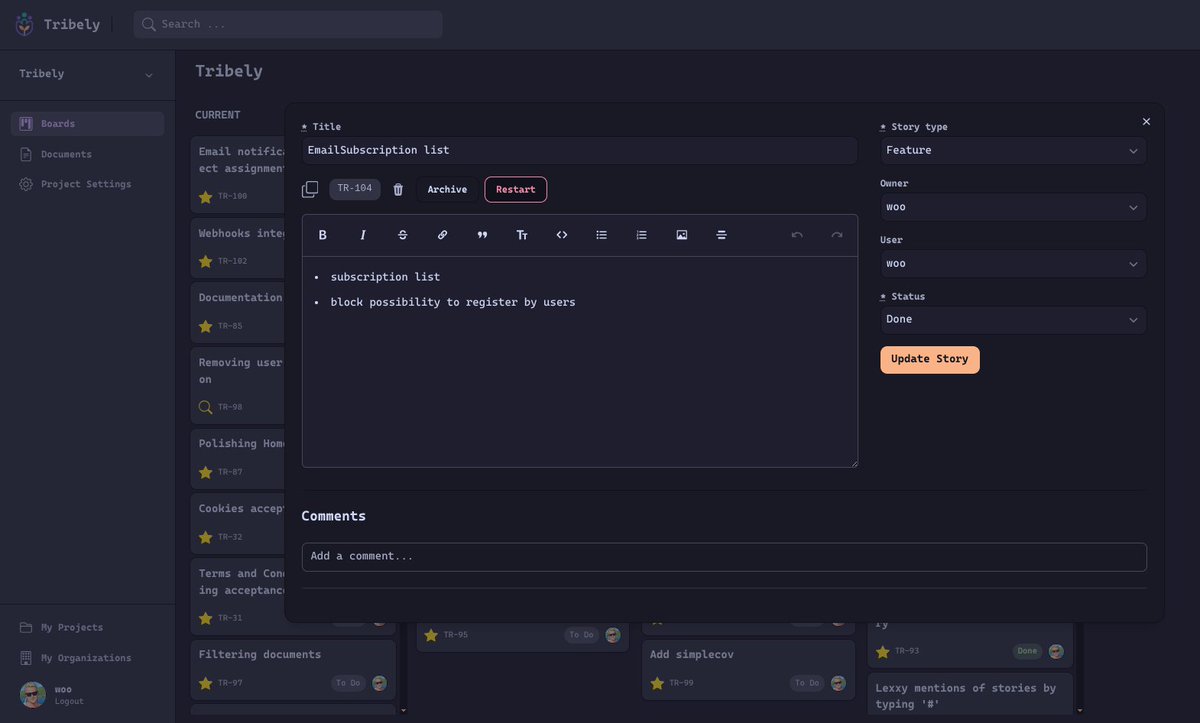Focus the Add a comment field
The width and height of the screenshot is (1200, 723).
pyautogui.click(x=724, y=557)
